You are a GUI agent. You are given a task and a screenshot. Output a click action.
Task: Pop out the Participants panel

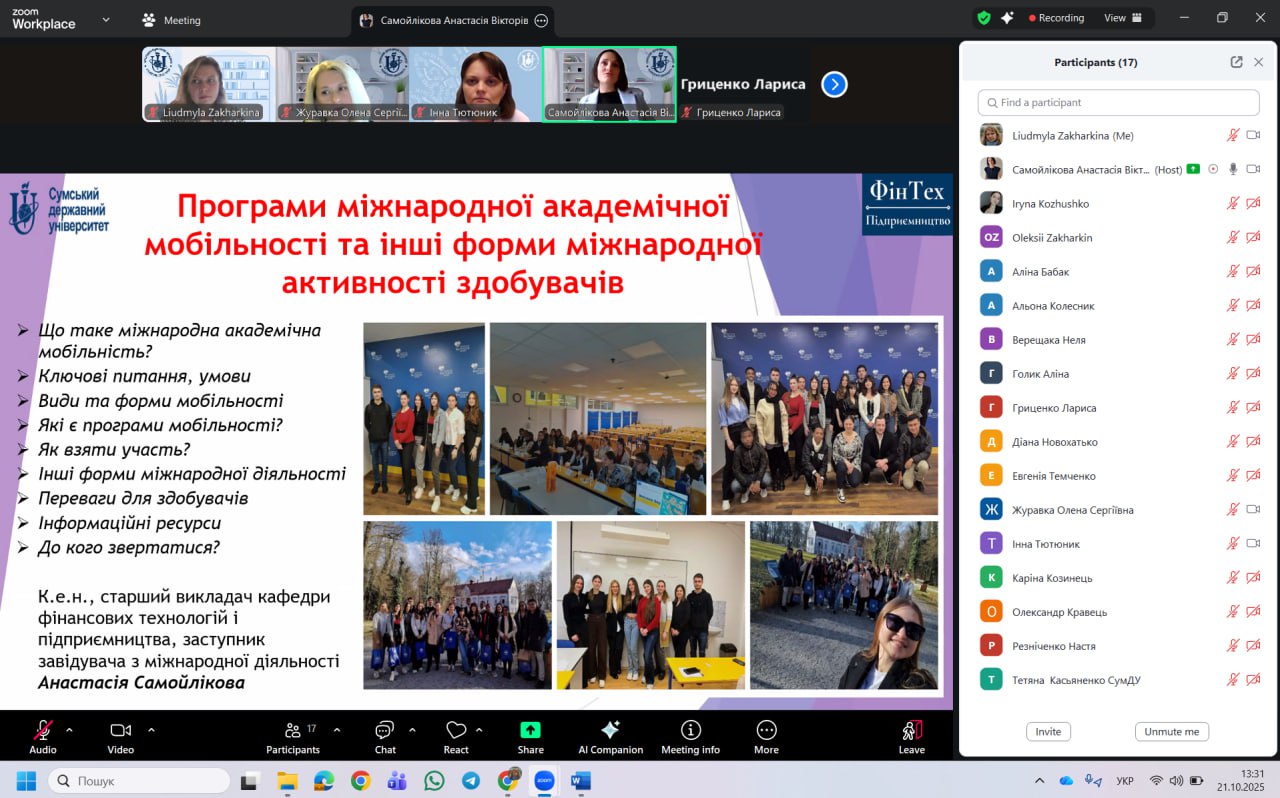[x=1236, y=62]
